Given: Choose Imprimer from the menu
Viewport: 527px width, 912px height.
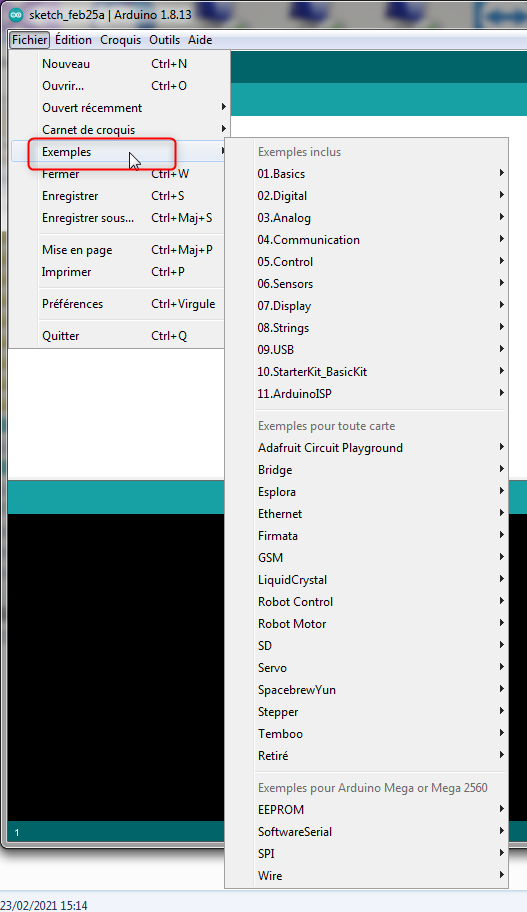Looking at the screenshot, I should (x=119, y=272).
